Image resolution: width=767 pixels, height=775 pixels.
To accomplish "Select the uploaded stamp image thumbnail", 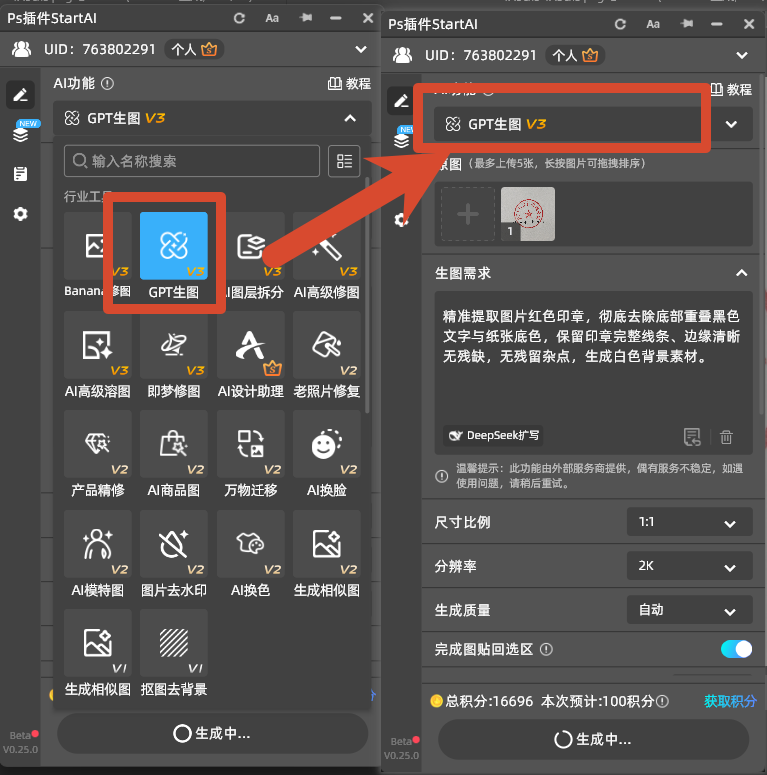I will 528,214.
